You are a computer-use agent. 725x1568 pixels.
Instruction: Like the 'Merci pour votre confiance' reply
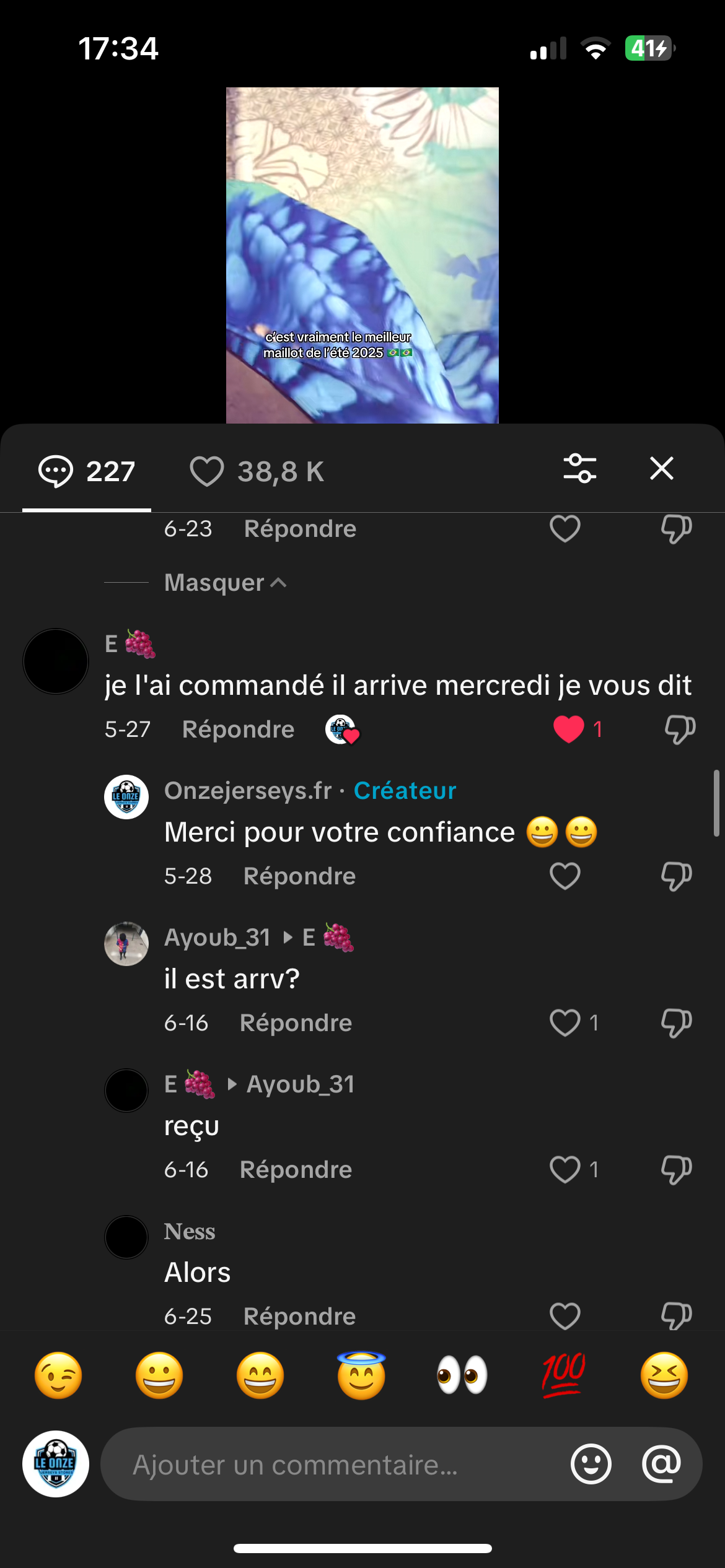(x=565, y=876)
